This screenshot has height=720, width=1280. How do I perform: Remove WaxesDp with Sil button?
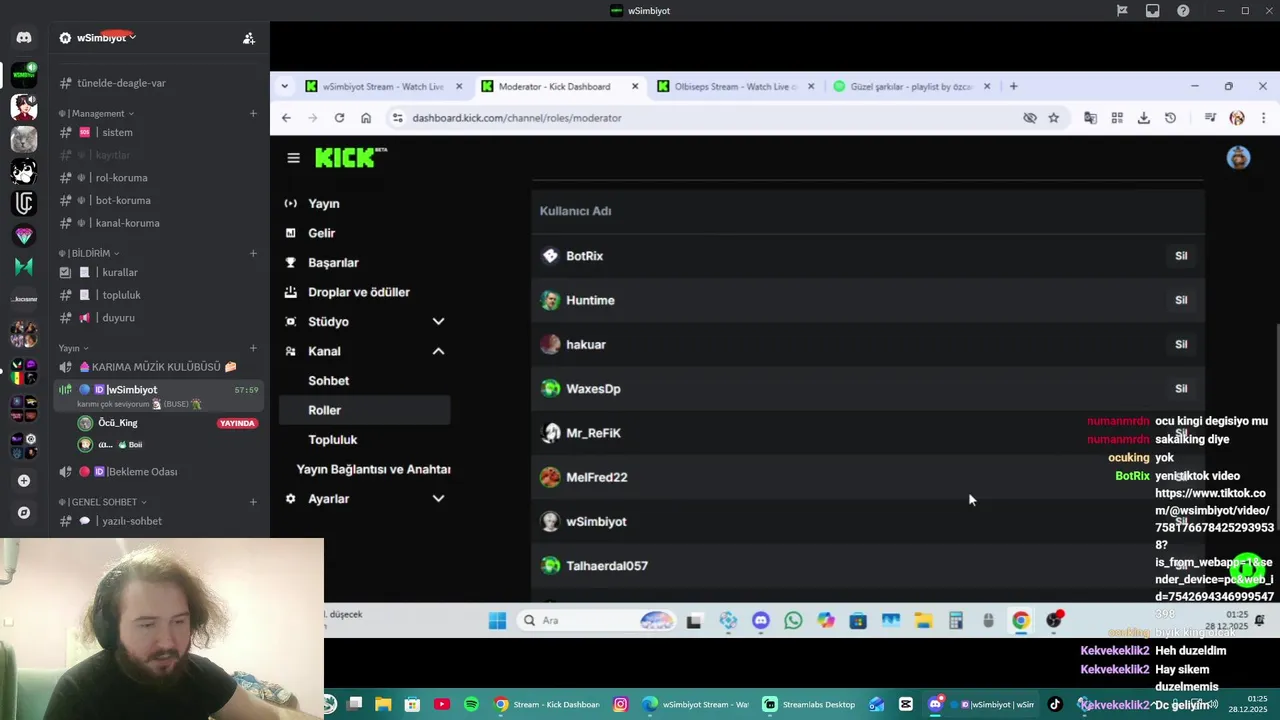pyautogui.click(x=1181, y=388)
